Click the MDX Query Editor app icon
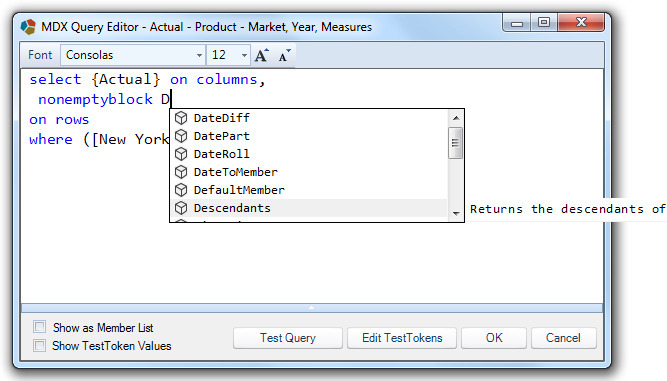This screenshot has height=381, width=667. (x=29, y=27)
